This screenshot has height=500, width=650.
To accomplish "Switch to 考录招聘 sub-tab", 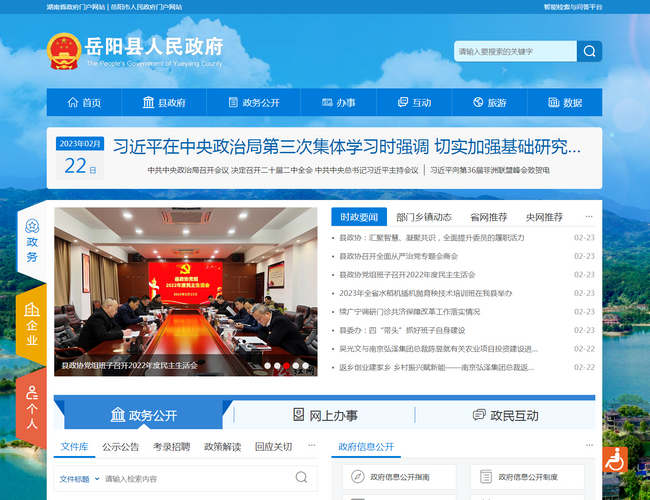I will (172, 447).
